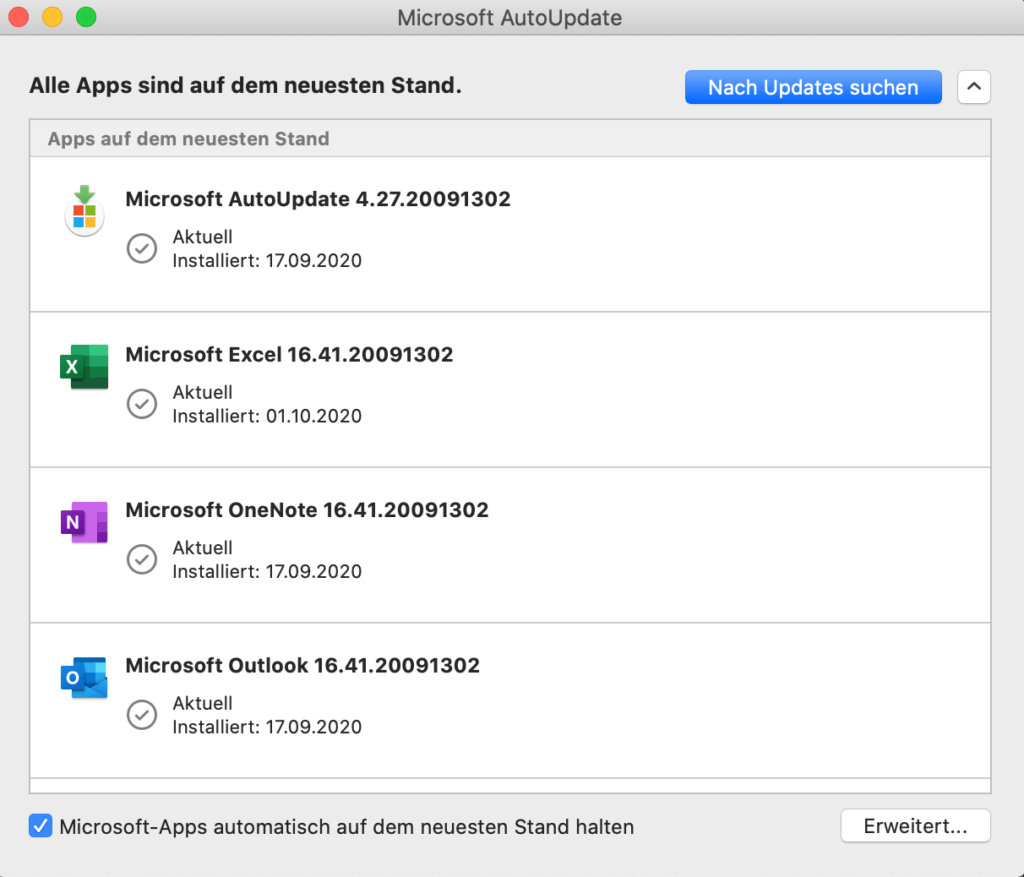The image size is (1024, 877).
Task: Collapse the updates list with the chevron
Action: (973, 87)
